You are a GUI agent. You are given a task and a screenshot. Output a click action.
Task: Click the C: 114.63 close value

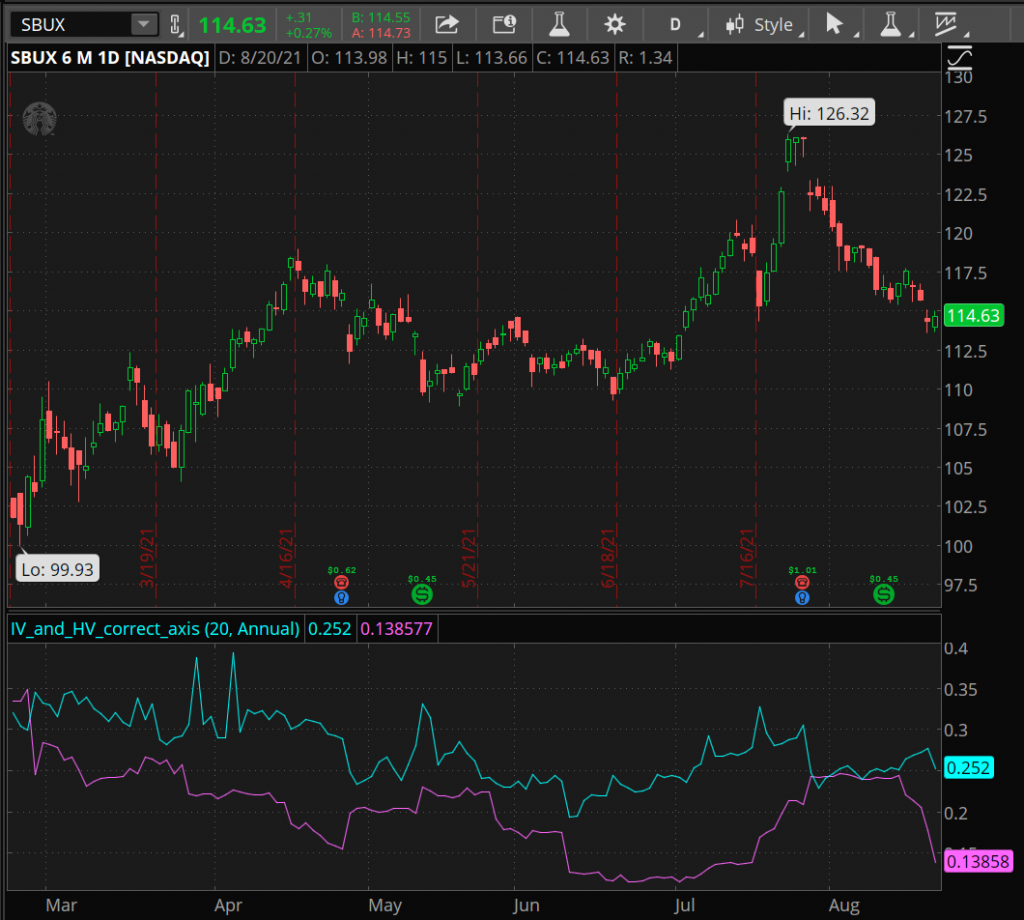pos(573,58)
